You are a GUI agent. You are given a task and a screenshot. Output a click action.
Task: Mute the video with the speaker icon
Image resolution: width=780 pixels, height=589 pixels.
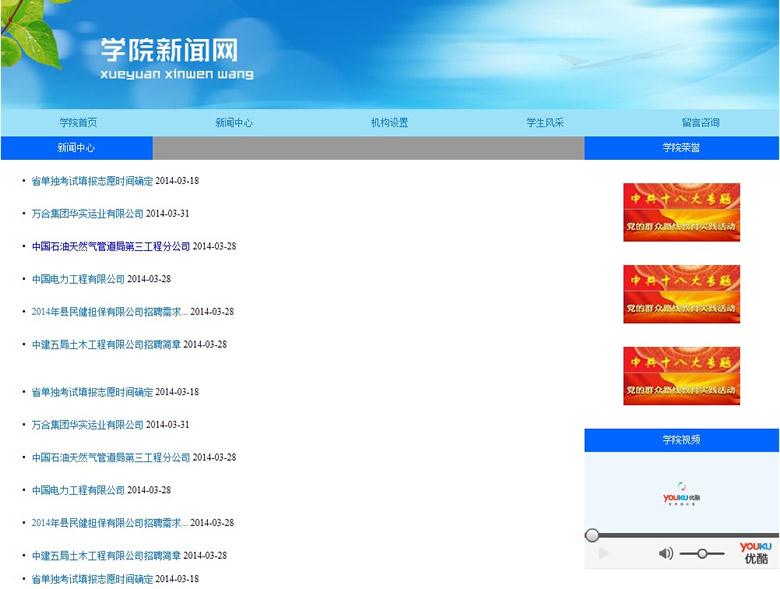665,553
